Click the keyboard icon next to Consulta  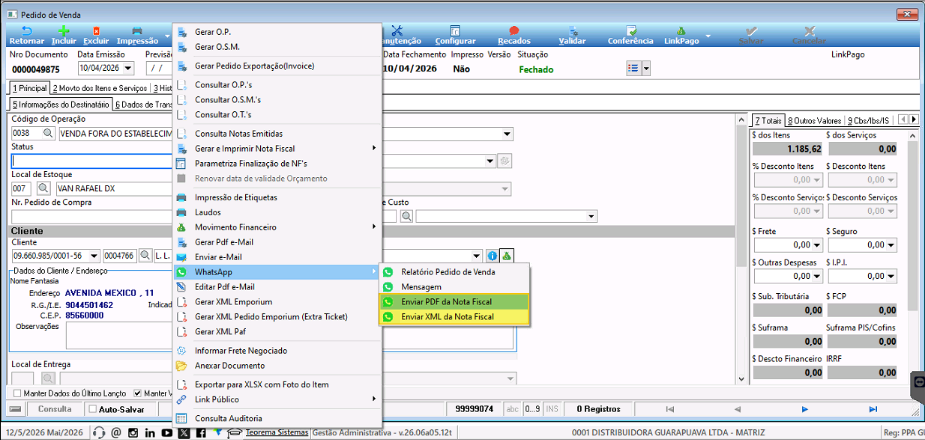click(16, 409)
